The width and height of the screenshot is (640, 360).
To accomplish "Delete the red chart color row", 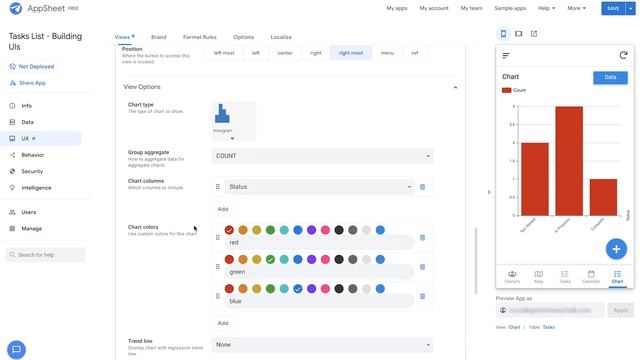I will pyautogui.click(x=422, y=238).
